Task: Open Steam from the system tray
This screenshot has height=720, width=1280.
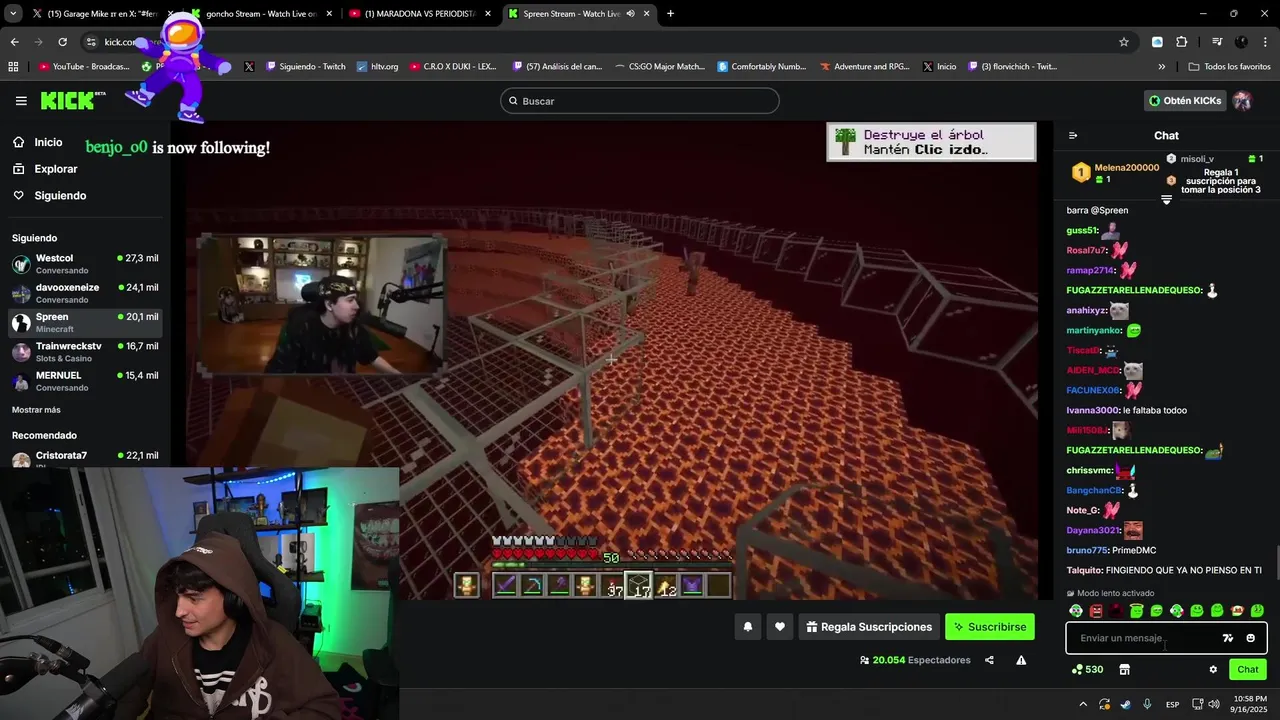Action: [x=1125, y=704]
